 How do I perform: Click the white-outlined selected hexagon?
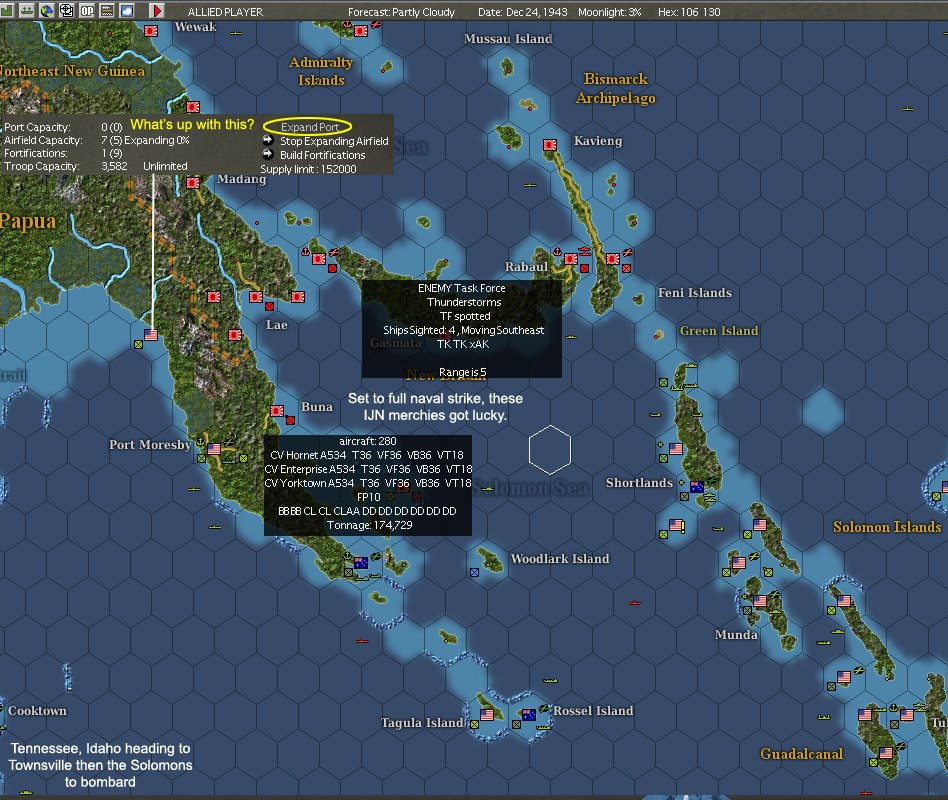pyautogui.click(x=550, y=450)
